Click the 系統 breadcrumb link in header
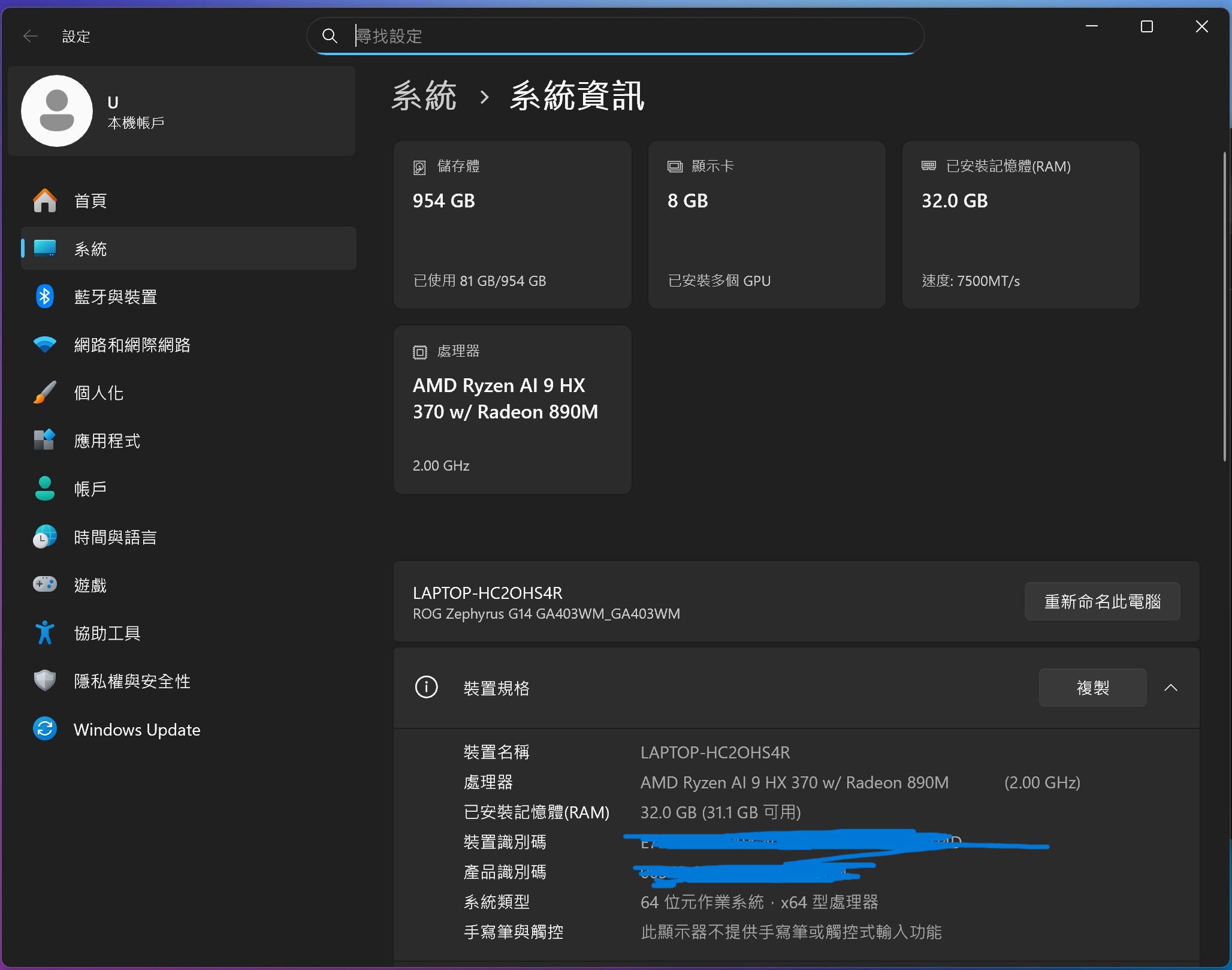Screen dimensions: 1232x970 [424, 96]
